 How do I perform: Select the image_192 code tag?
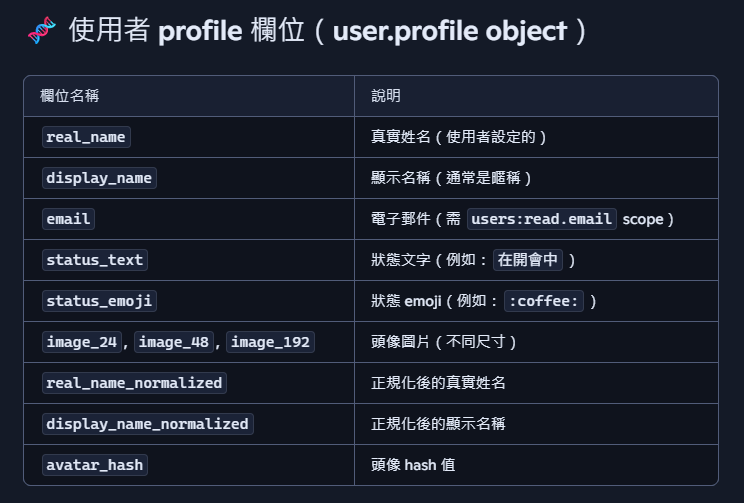270,342
